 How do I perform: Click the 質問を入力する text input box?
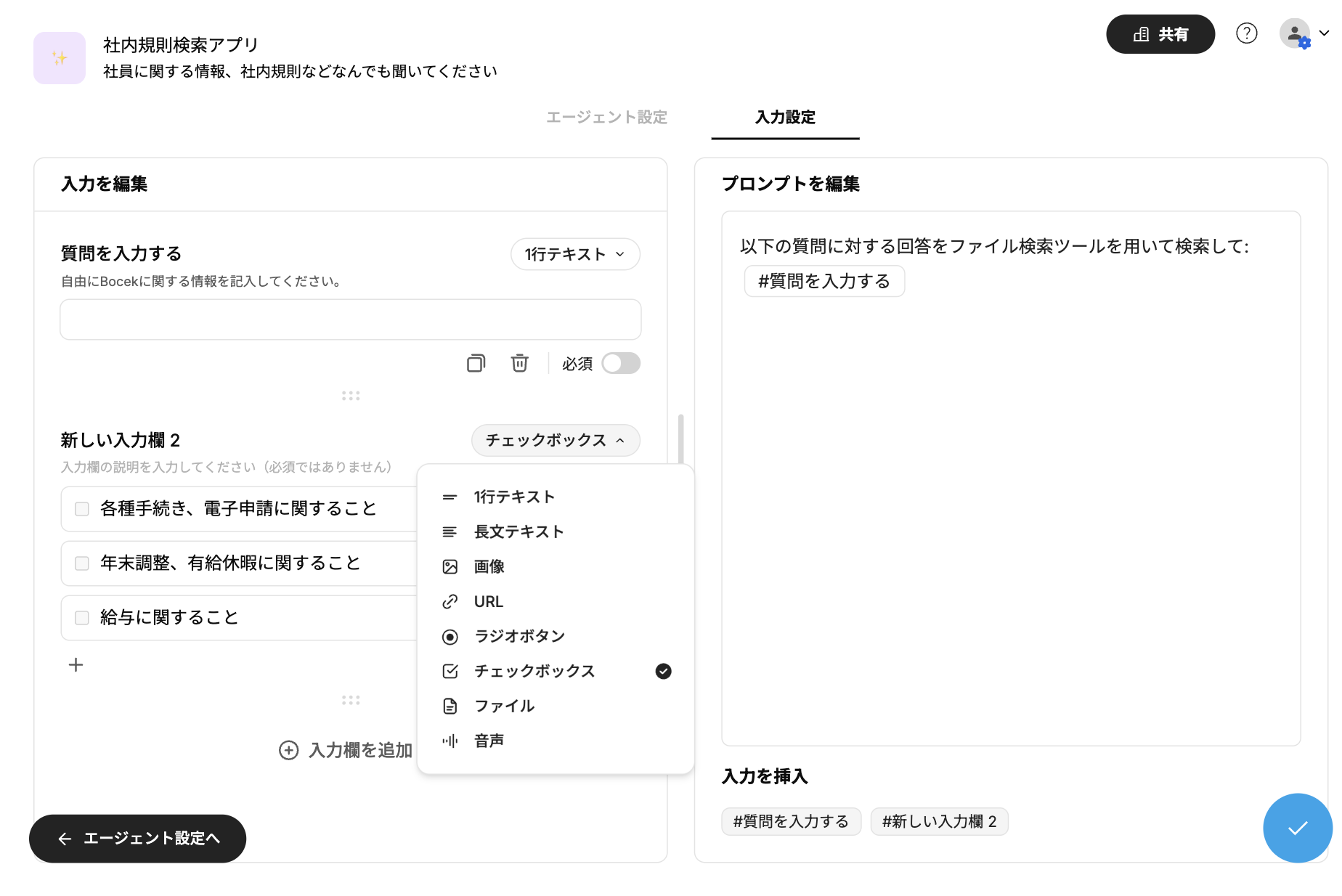click(350, 319)
